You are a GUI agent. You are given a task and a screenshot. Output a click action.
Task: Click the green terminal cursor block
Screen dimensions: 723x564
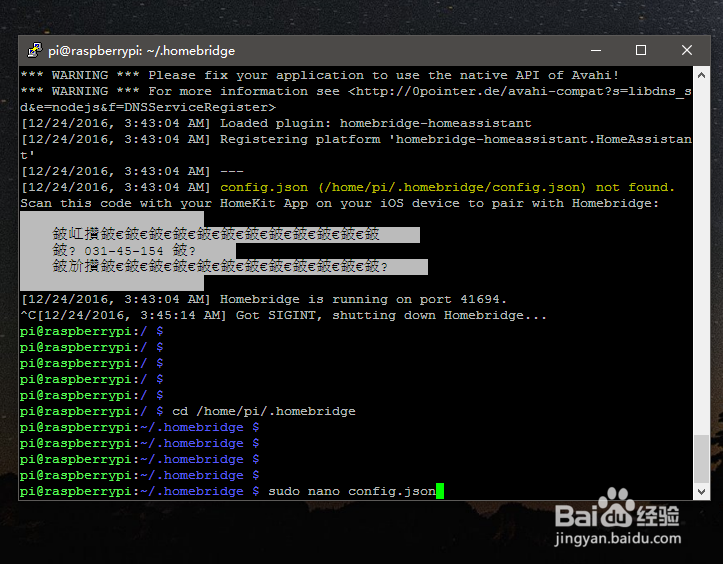tap(440, 491)
